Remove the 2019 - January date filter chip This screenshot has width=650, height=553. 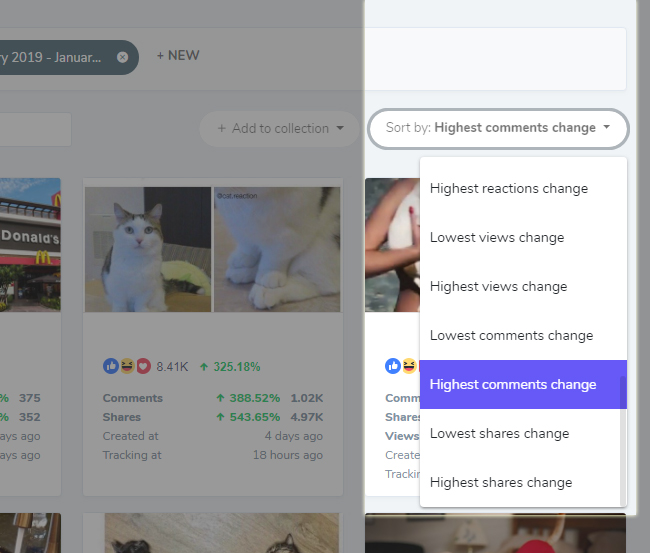122,57
